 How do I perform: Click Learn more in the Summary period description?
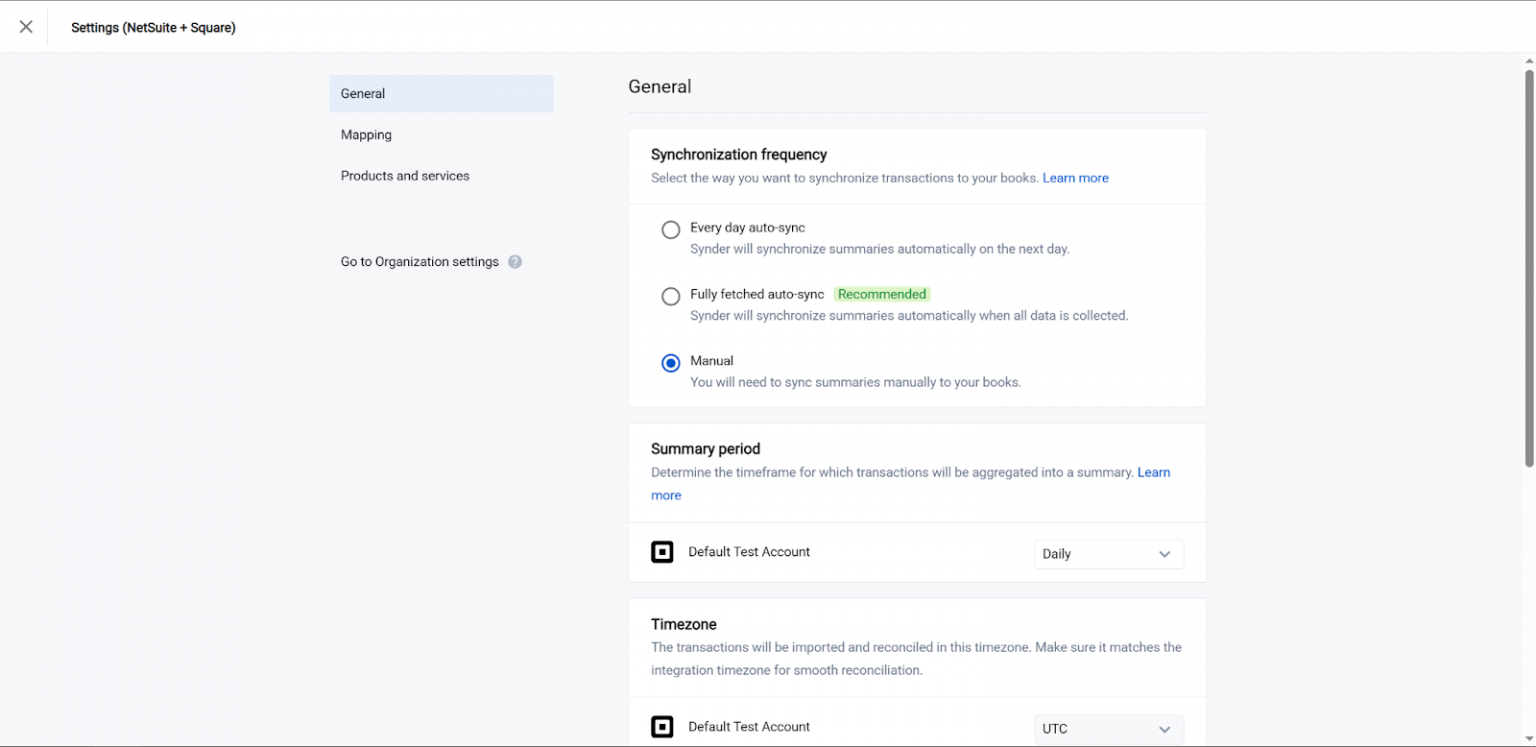(1152, 472)
